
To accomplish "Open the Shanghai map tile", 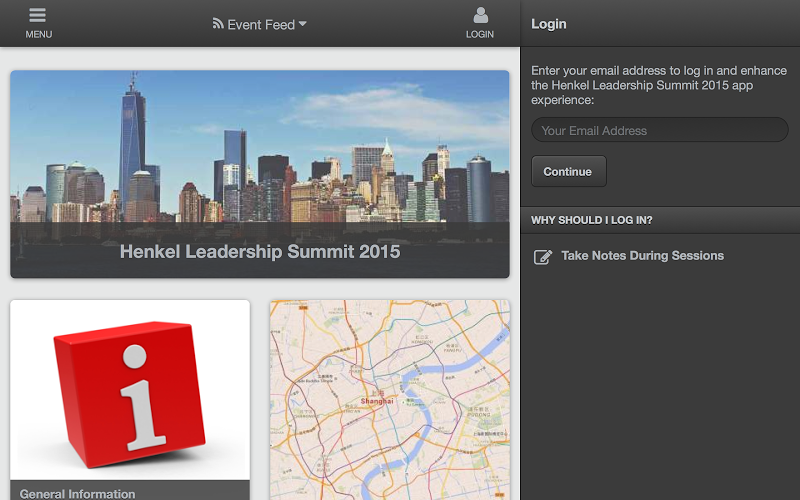I will [389, 400].
